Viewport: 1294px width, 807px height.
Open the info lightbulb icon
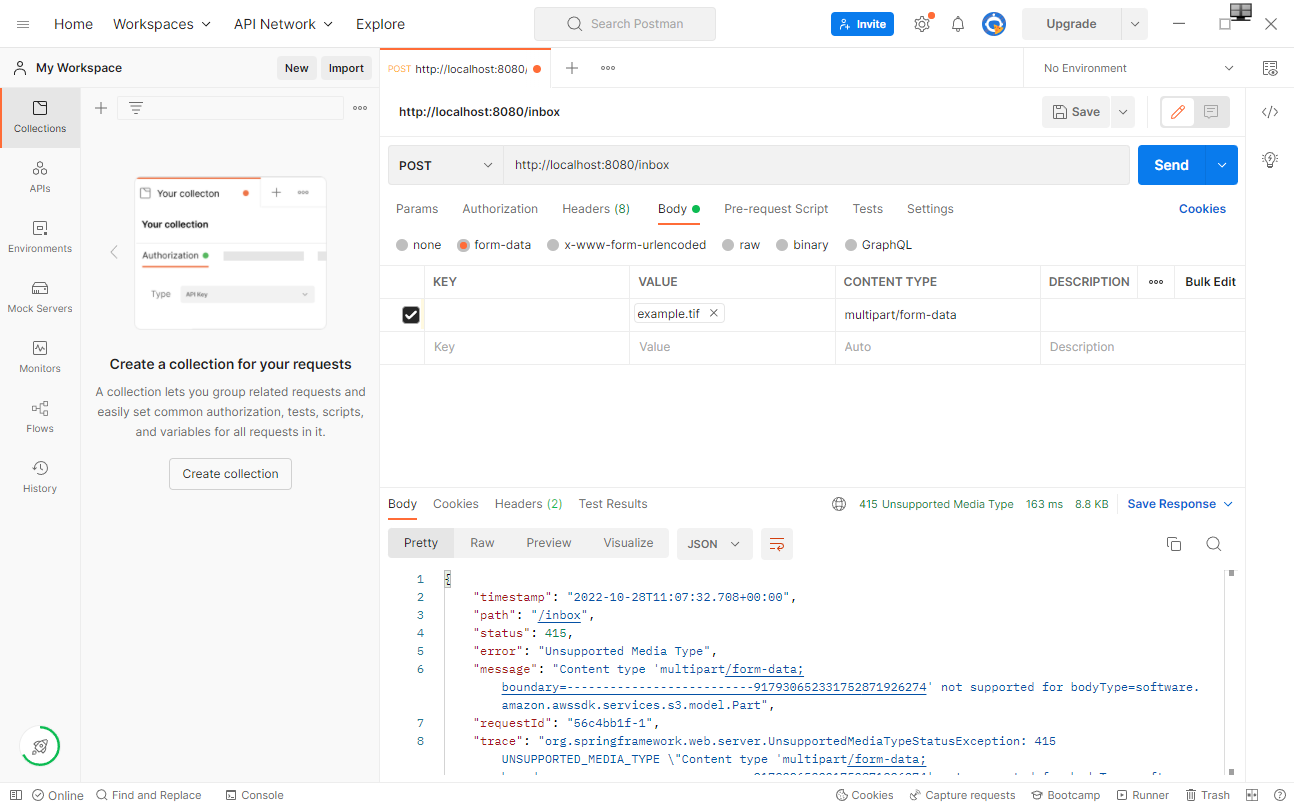coord(1270,159)
